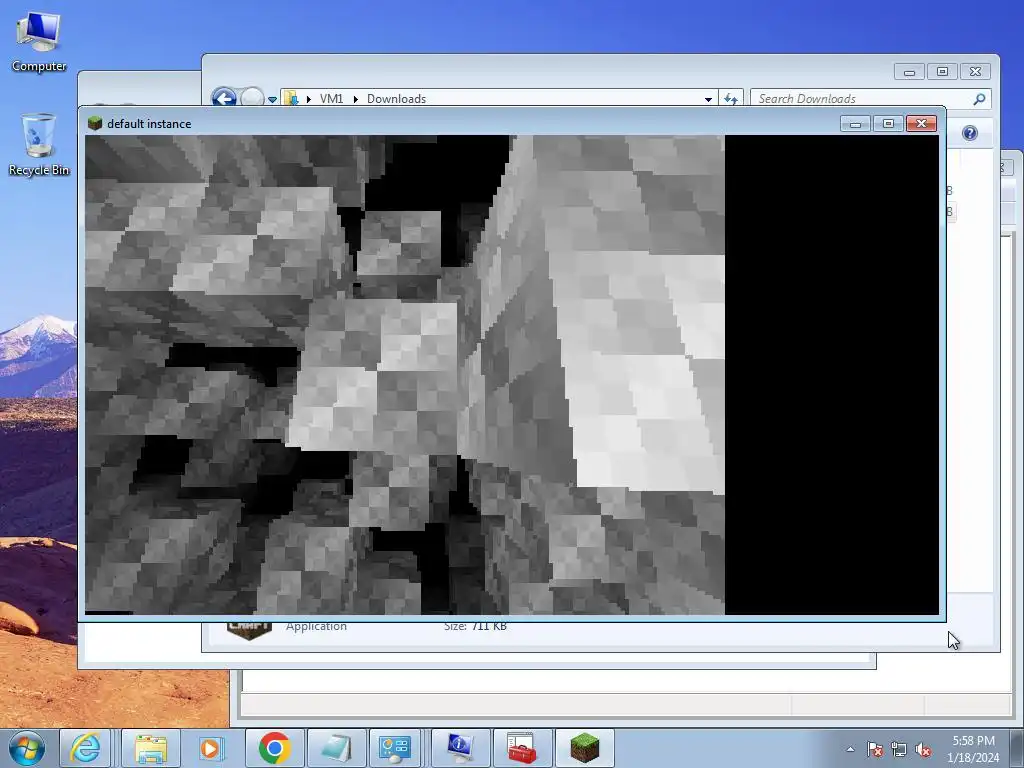Image resolution: width=1024 pixels, height=768 pixels.
Task: Select Downloads in the explorer address path
Action: click(396, 99)
